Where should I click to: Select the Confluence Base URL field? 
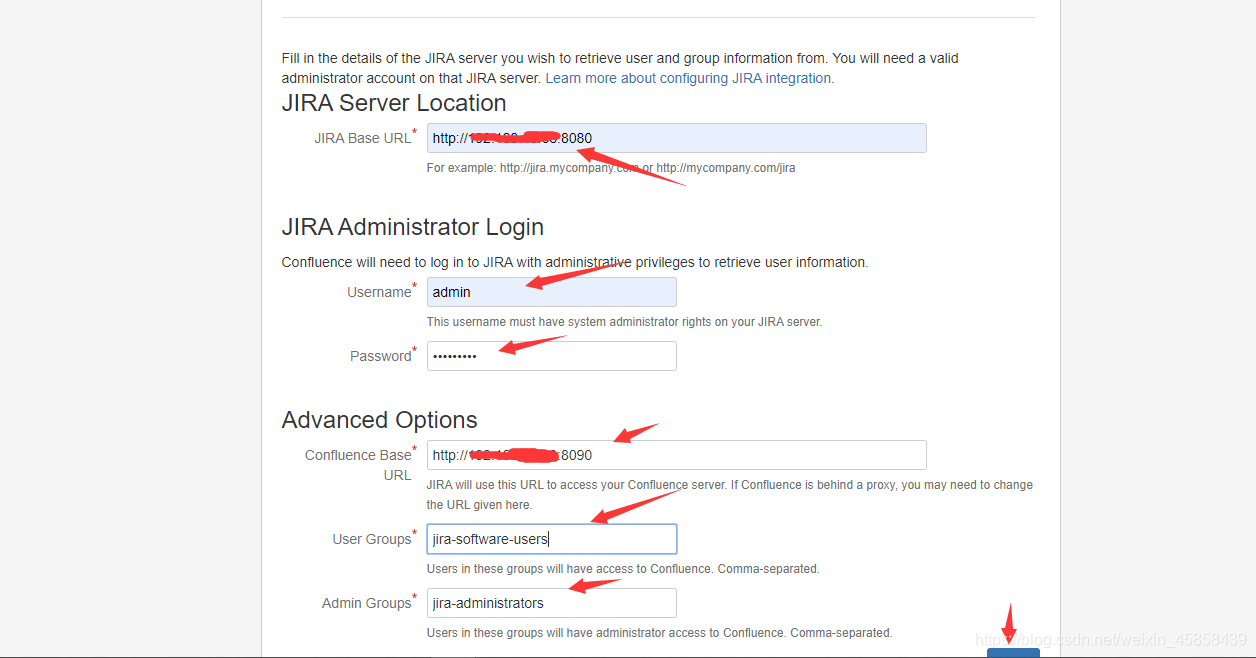[x=676, y=455]
